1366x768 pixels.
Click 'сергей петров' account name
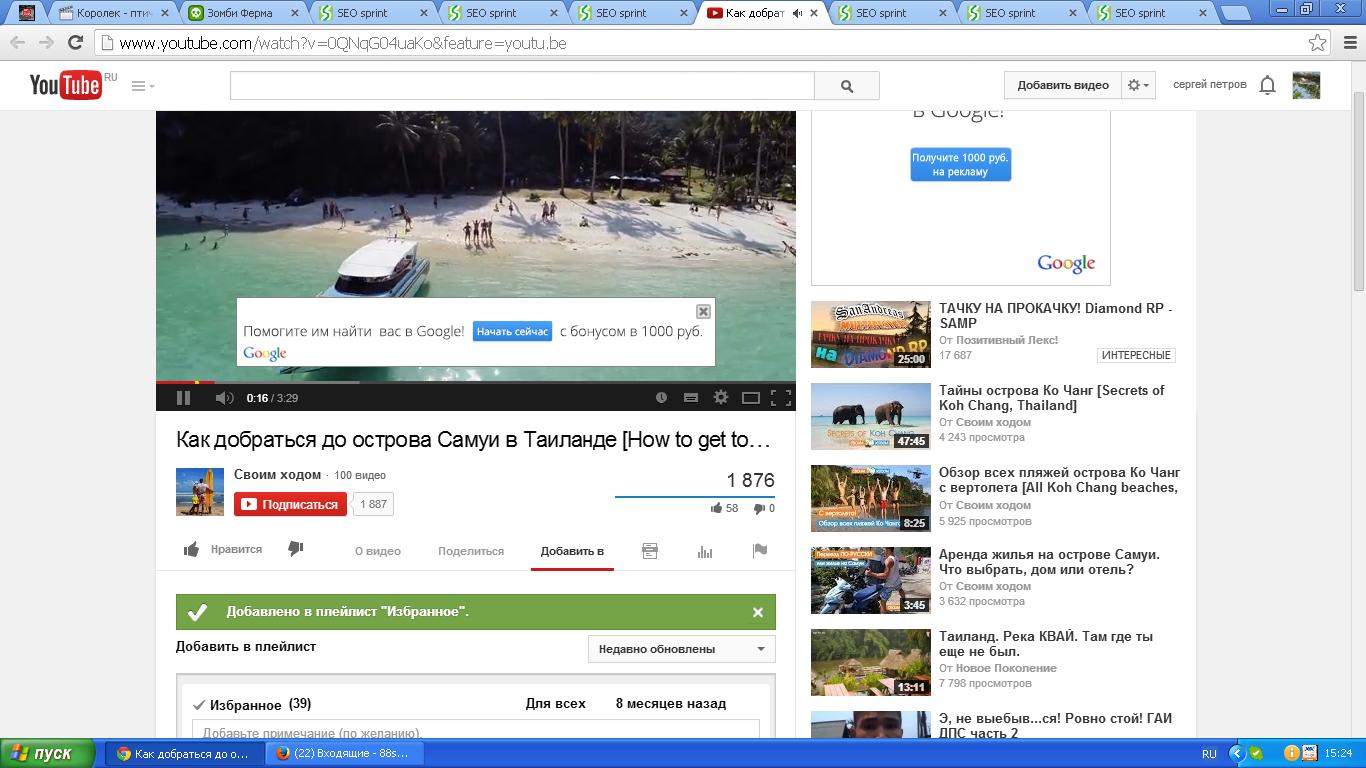click(x=1209, y=85)
